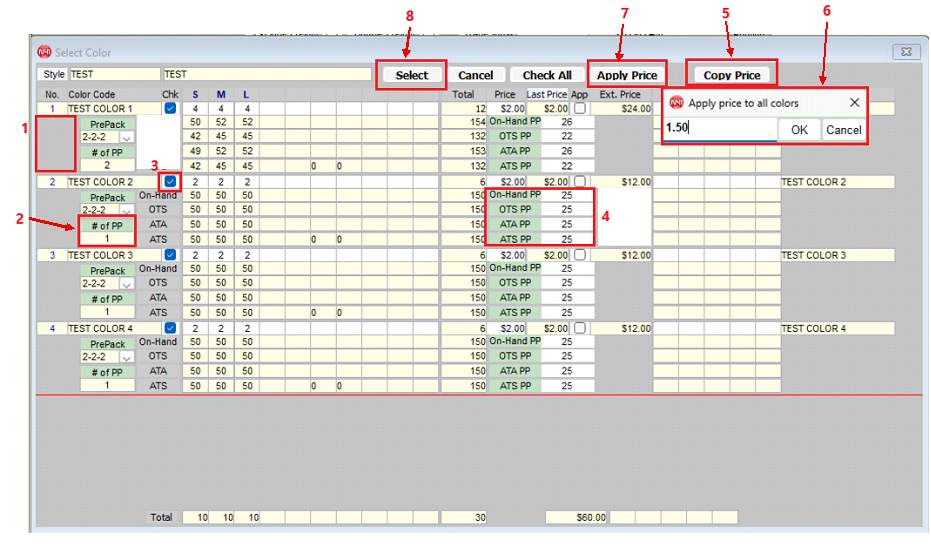The width and height of the screenshot is (931, 546).
Task: Tick the App checkbox for TEST COLOR 3
Action: click(x=580, y=255)
